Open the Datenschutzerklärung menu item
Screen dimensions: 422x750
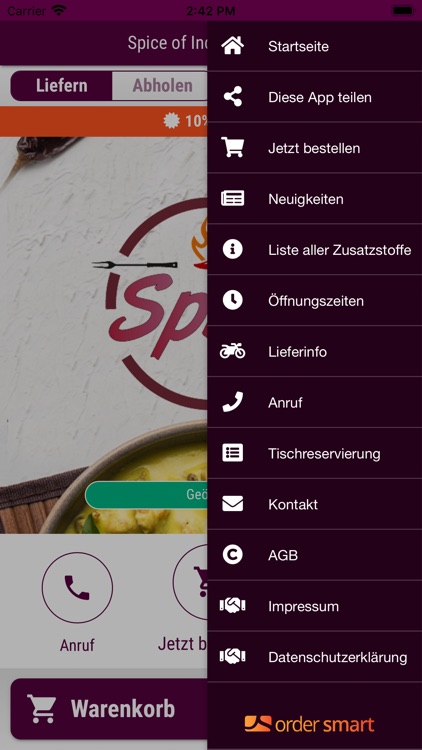(315, 657)
